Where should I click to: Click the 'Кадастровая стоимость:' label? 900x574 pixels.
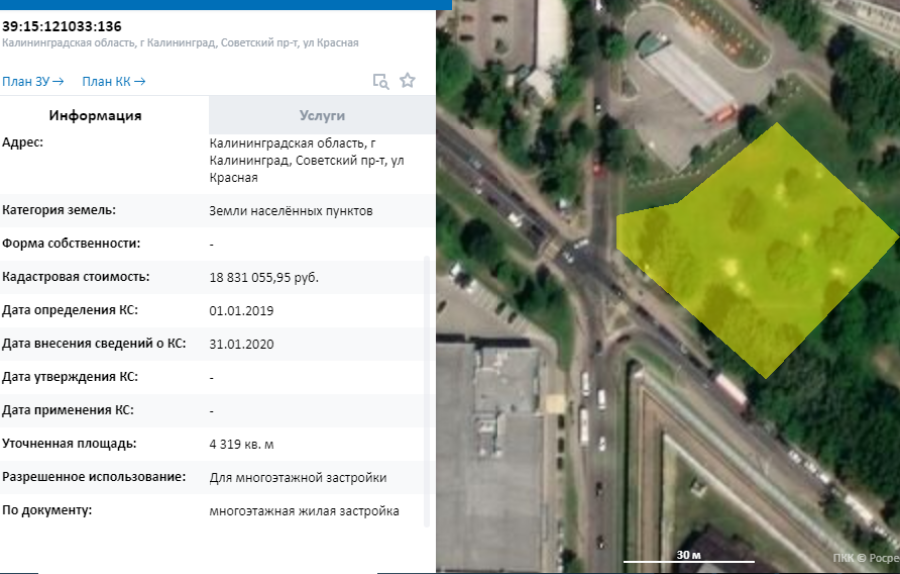tap(76, 277)
